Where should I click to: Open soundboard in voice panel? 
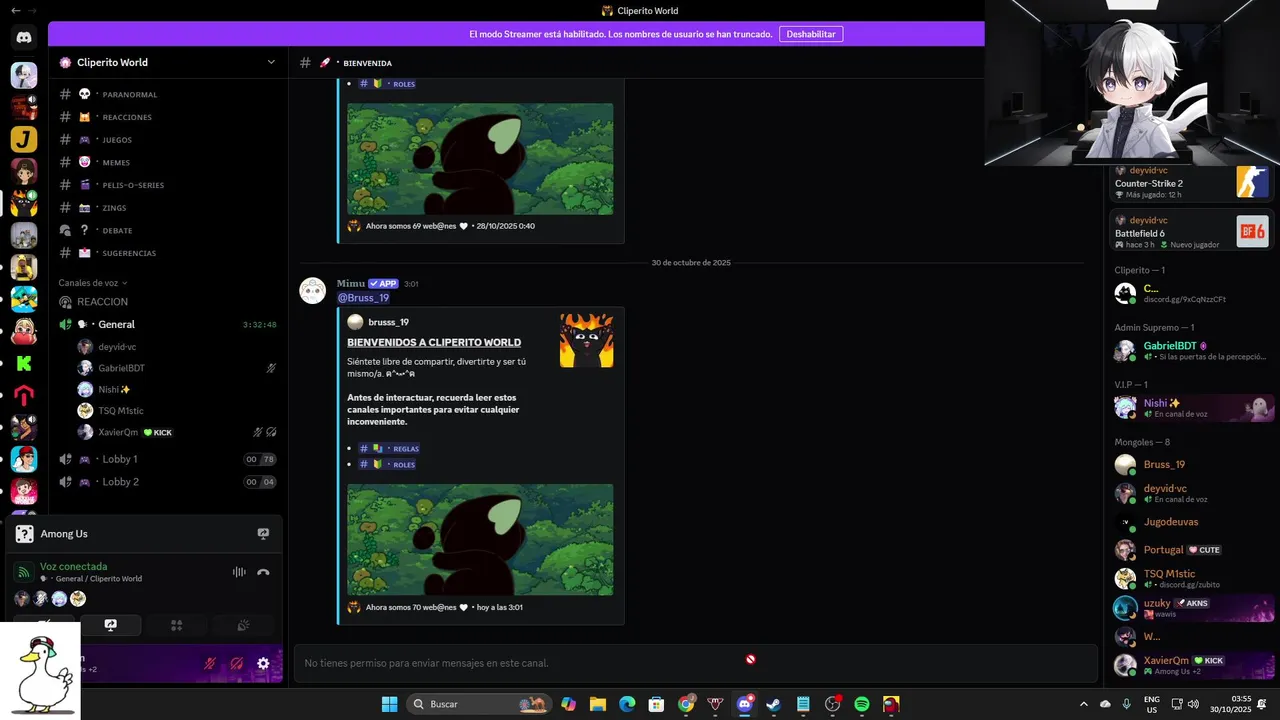pos(243,625)
